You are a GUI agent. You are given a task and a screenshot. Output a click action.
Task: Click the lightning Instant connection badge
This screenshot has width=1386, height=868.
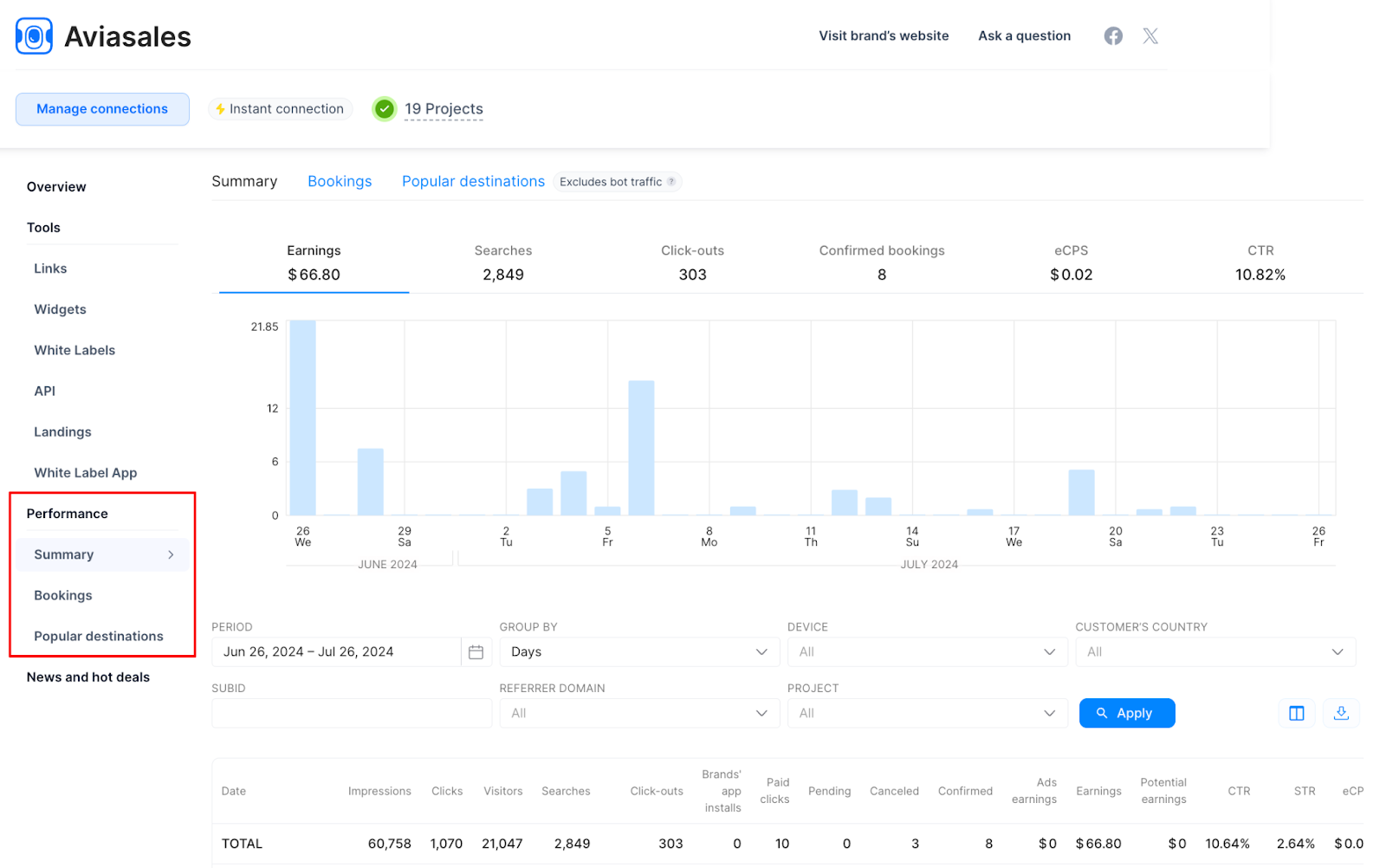click(280, 109)
